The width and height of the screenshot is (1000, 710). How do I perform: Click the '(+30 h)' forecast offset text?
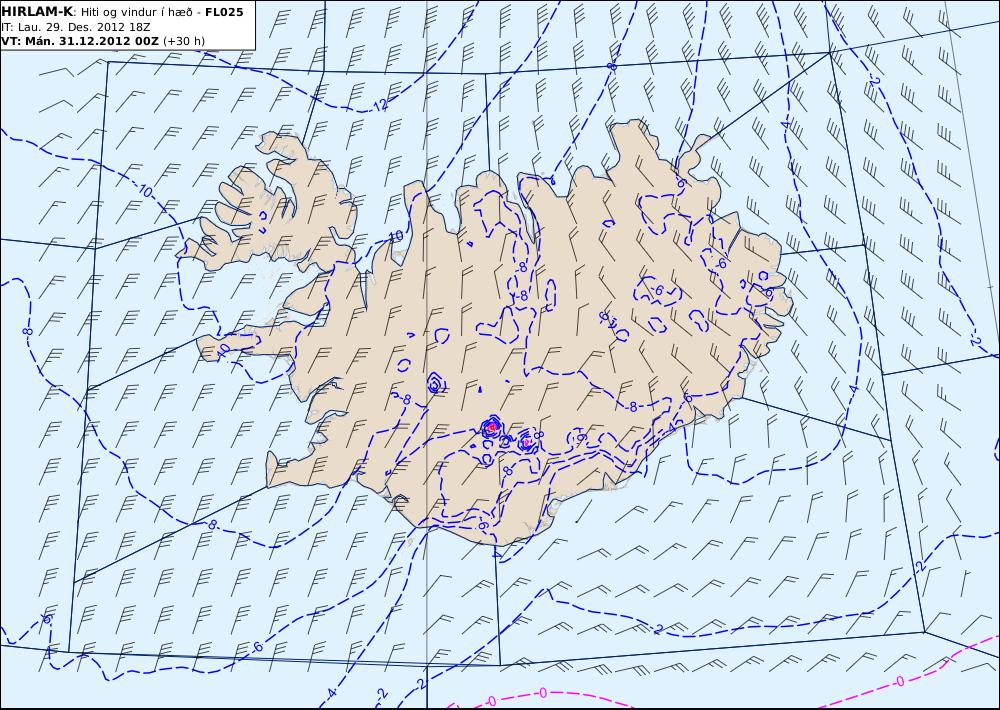[184, 41]
